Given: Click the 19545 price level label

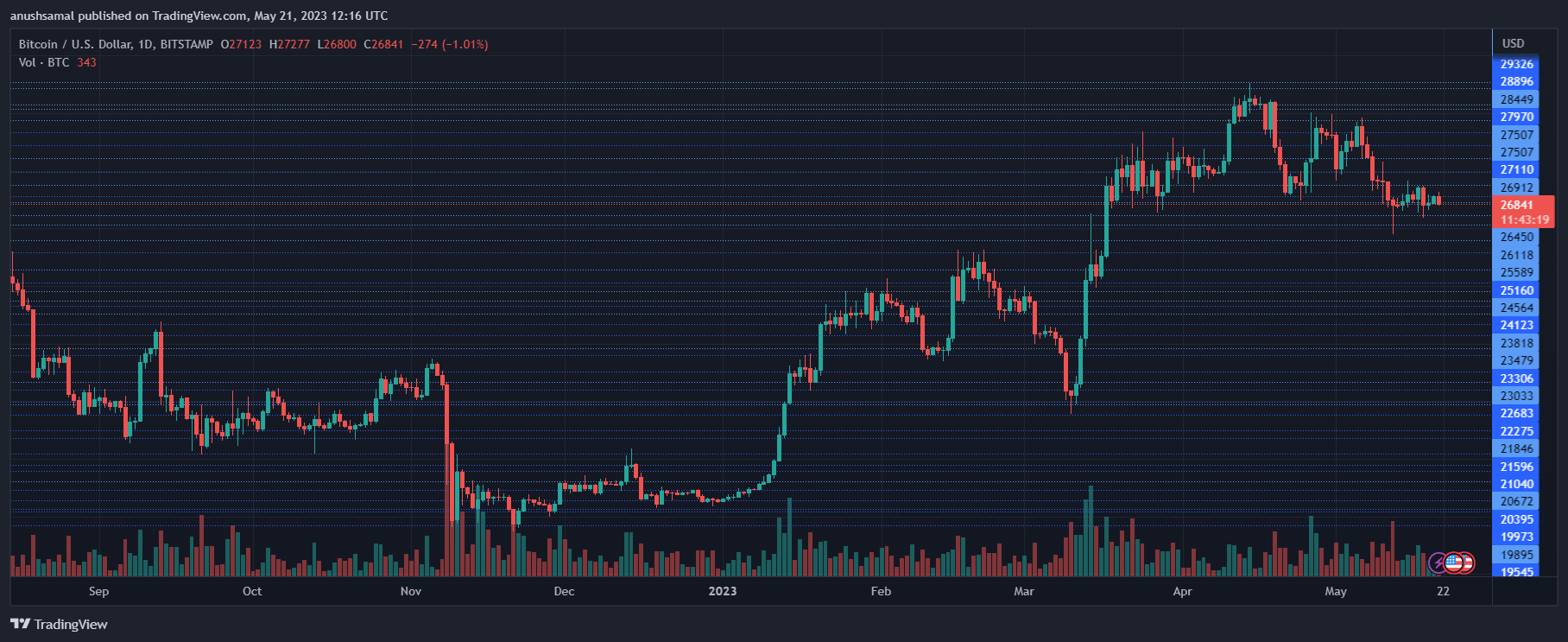Looking at the screenshot, I should pyautogui.click(x=1516, y=572).
